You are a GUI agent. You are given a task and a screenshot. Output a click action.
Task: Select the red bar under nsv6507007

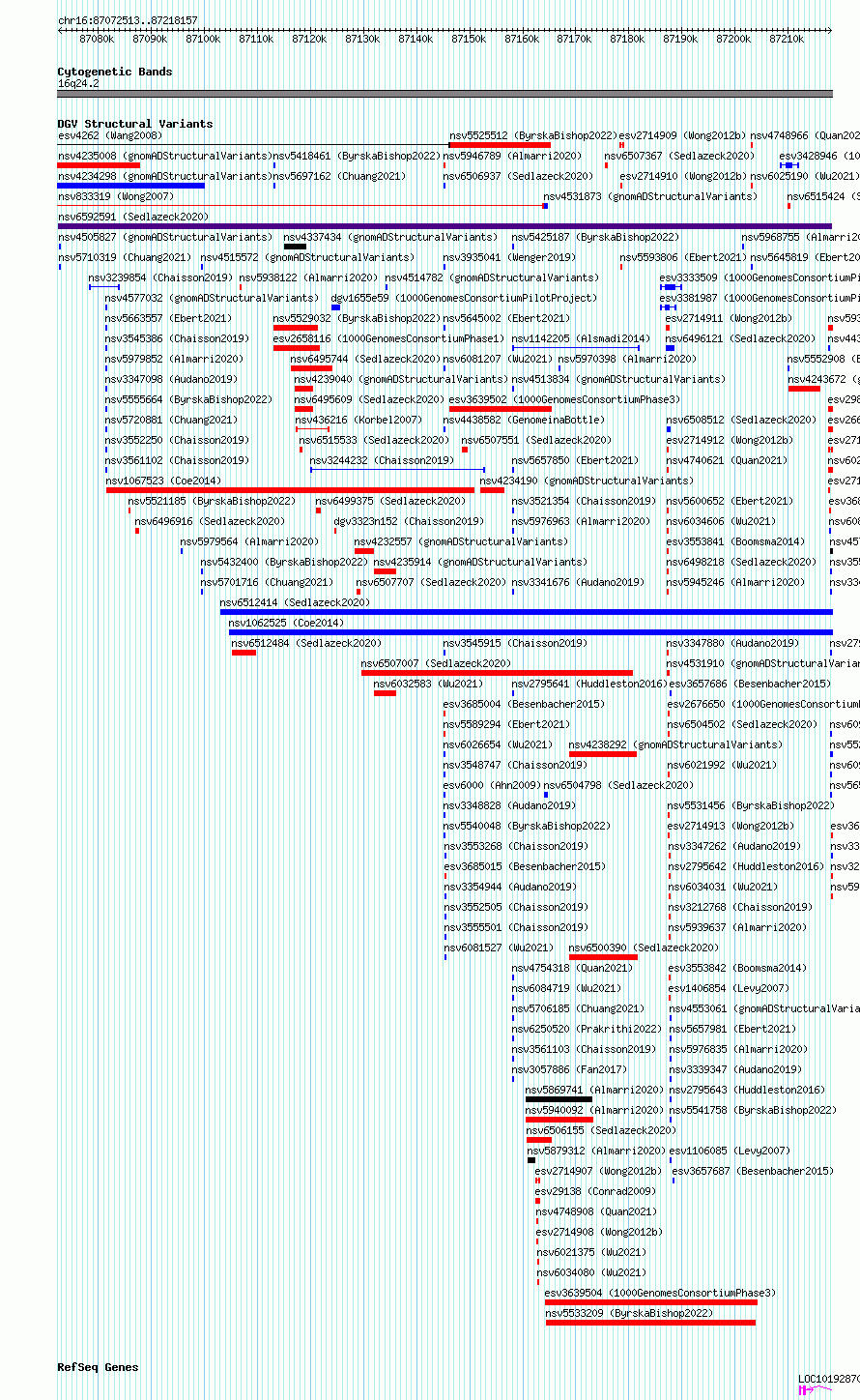(497, 673)
